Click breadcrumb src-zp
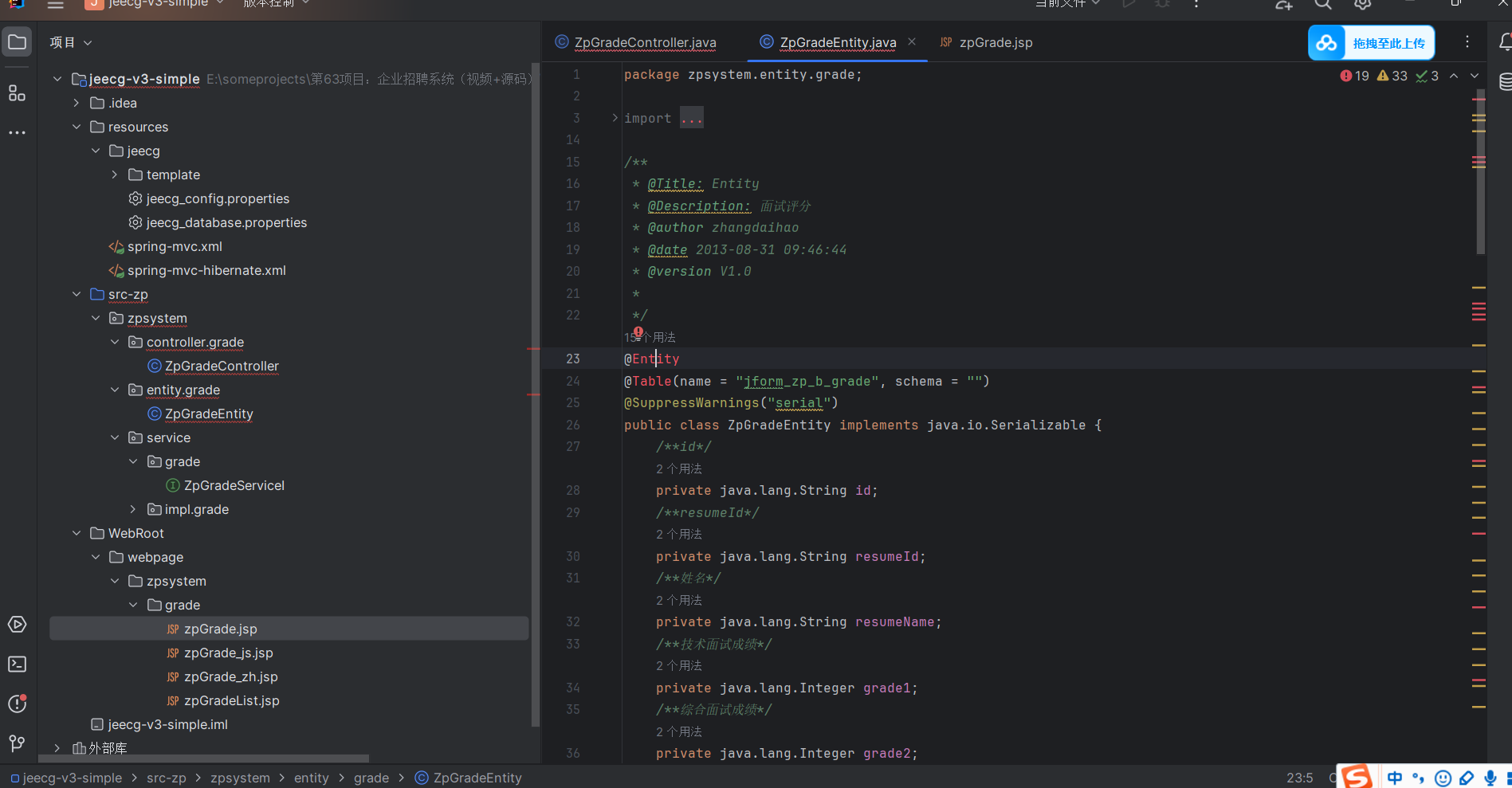The height and width of the screenshot is (788, 1512). [x=167, y=778]
